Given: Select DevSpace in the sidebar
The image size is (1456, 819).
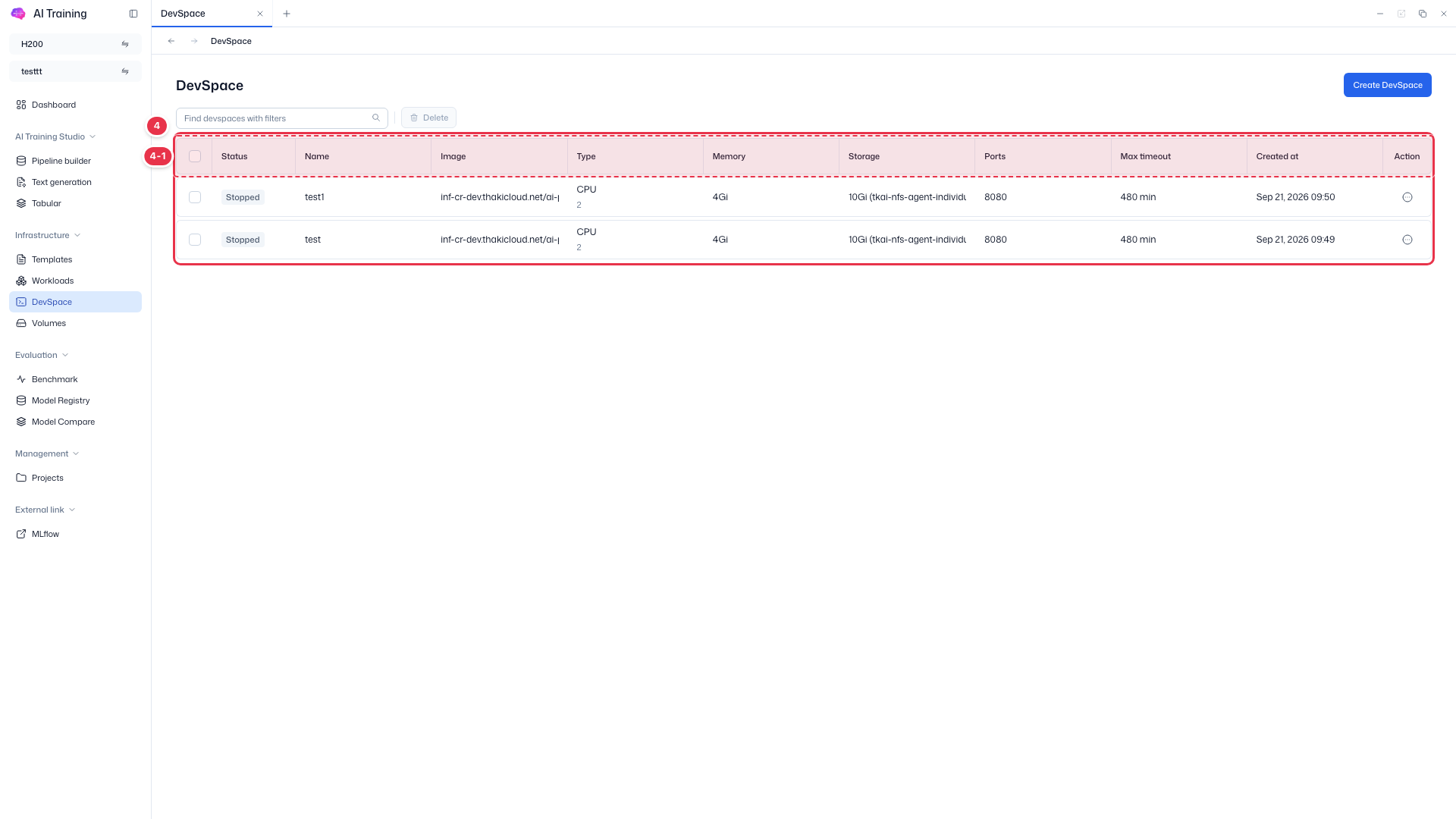Looking at the screenshot, I should (x=75, y=302).
